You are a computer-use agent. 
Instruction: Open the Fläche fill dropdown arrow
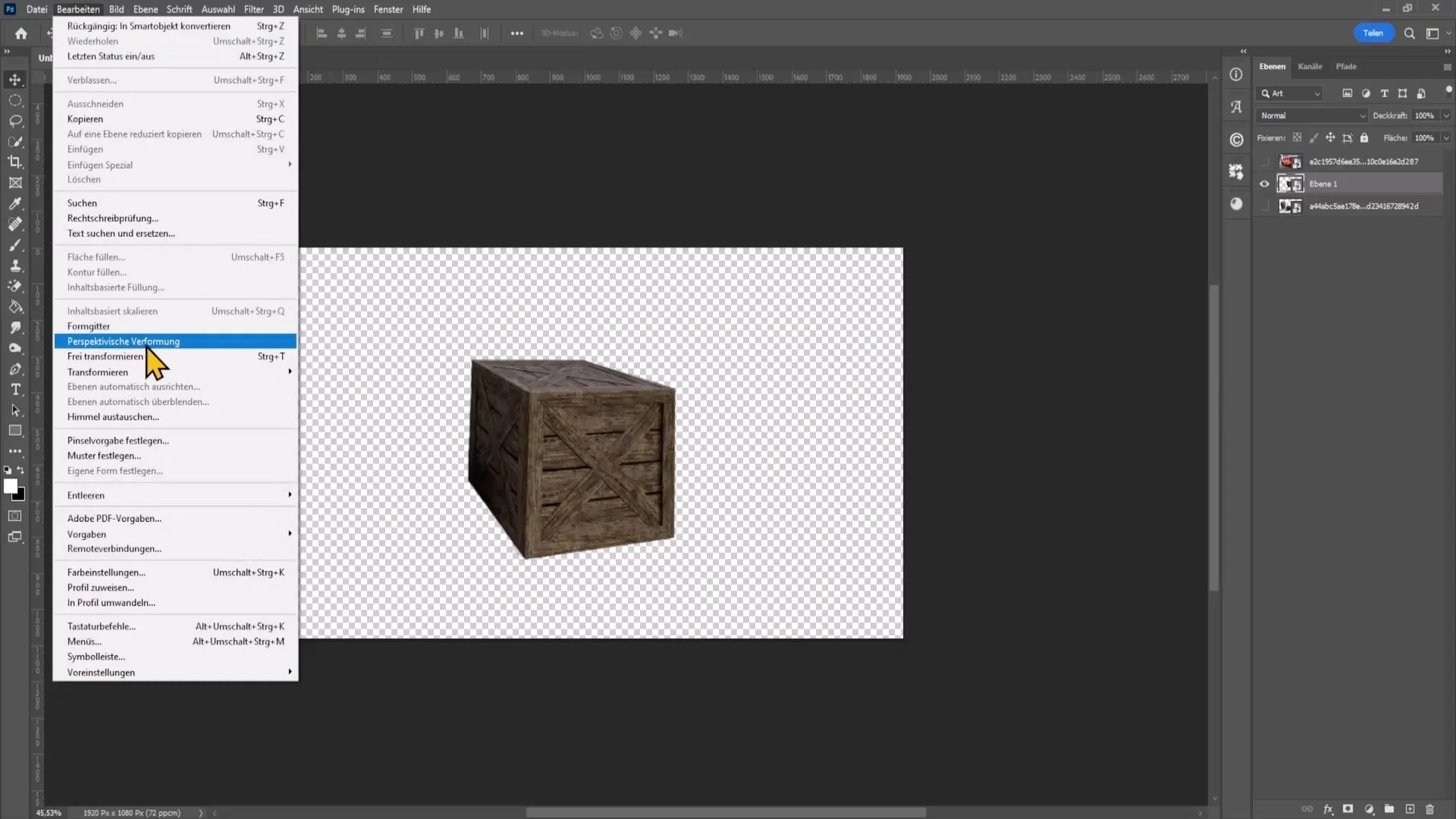(1446, 138)
